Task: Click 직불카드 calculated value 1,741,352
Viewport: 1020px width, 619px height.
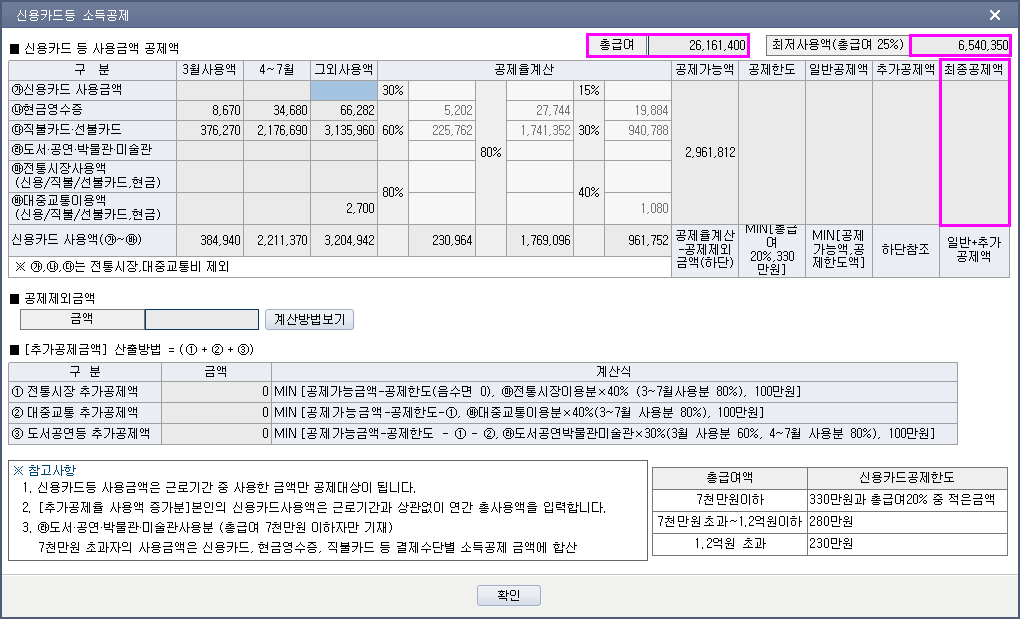Action: click(x=539, y=131)
